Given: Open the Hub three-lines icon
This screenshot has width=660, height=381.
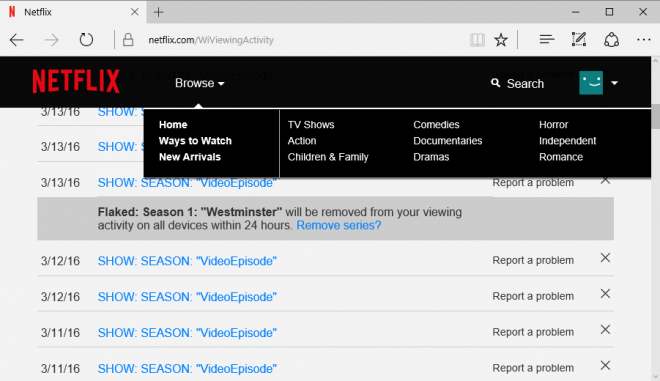Looking at the screenshot, I should point(547,40).
